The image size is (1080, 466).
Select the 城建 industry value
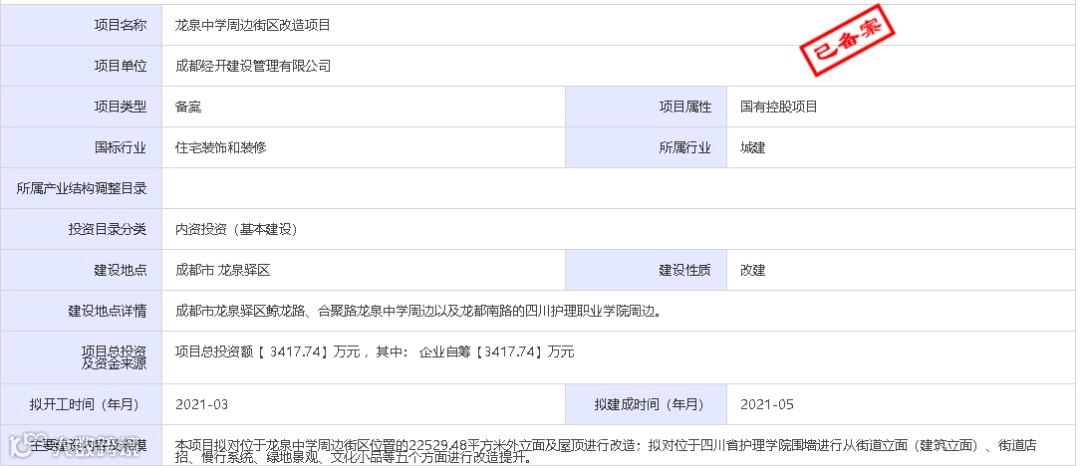[752, 148]
